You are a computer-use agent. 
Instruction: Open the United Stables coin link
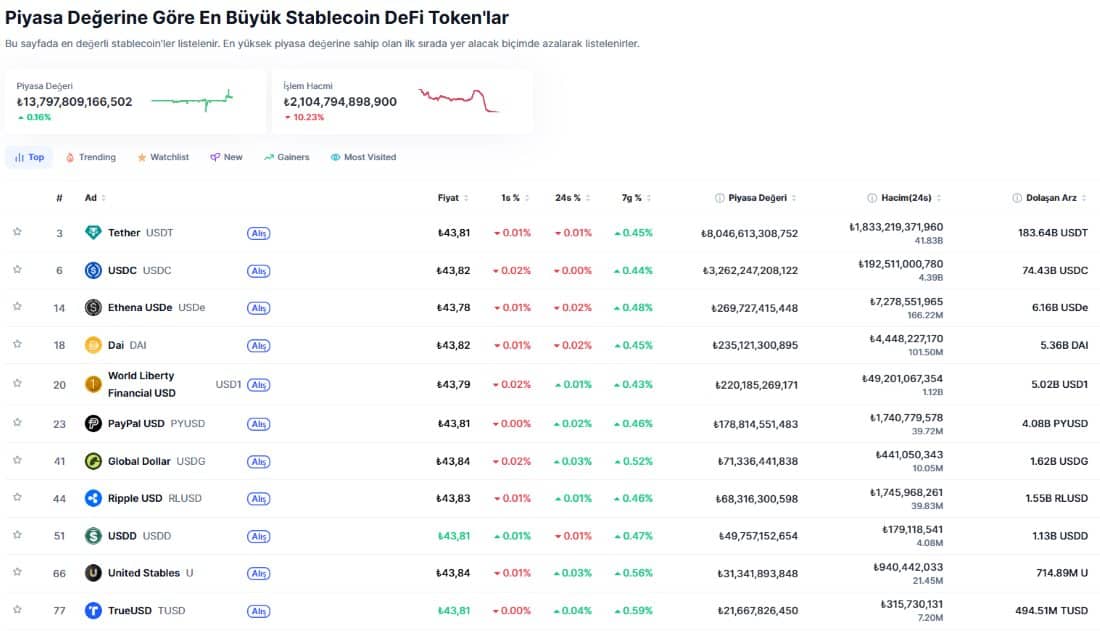[x=150, y=573]
